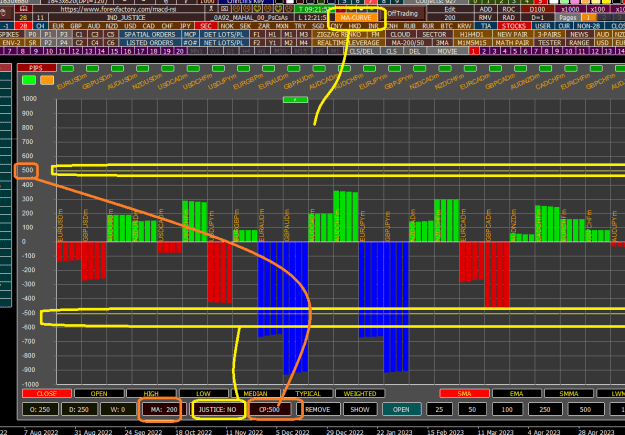
Task: Select CLOSE price type
Action: click(47, 394)
